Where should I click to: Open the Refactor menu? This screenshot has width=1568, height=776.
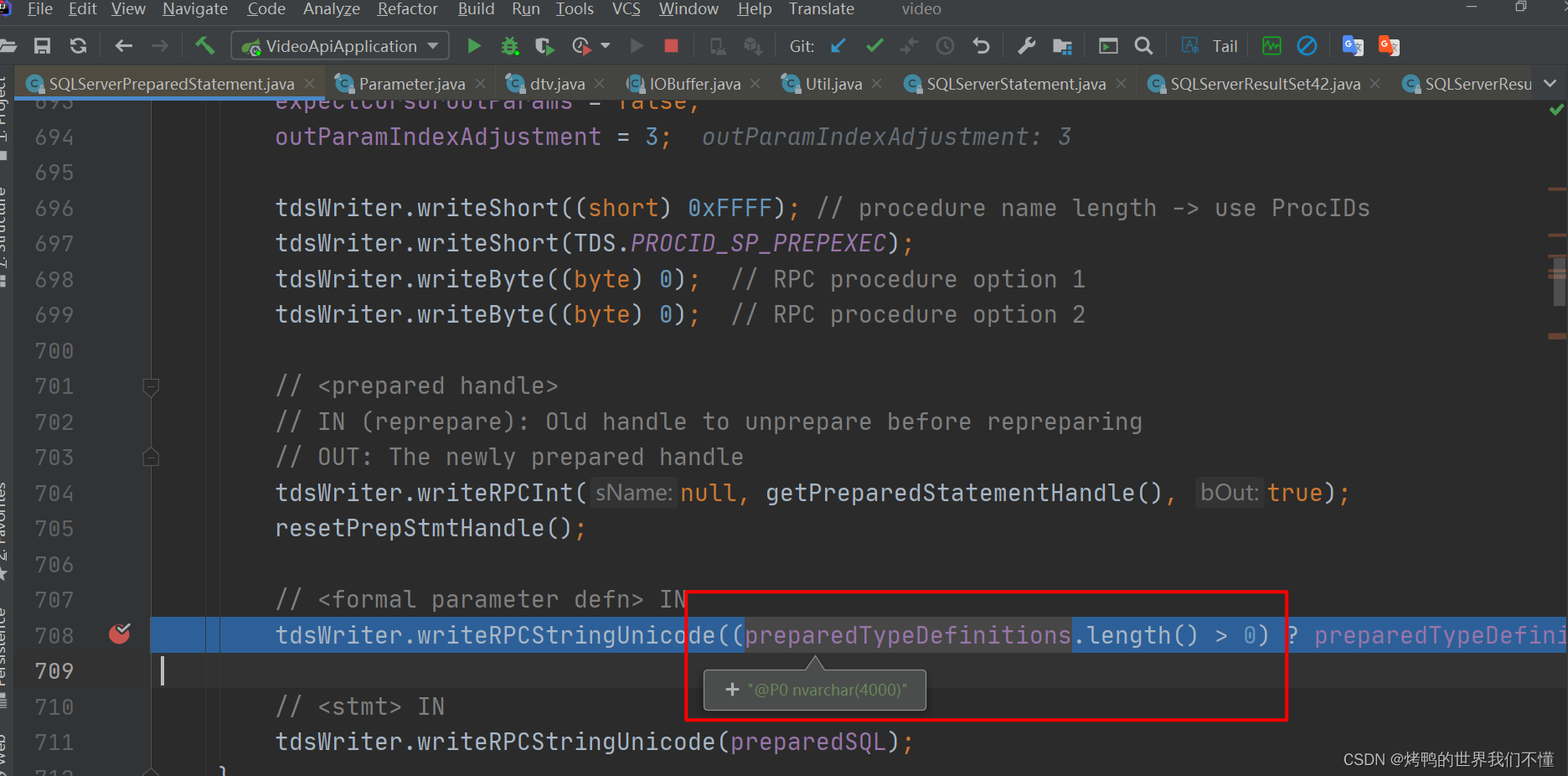coord(408,9)
